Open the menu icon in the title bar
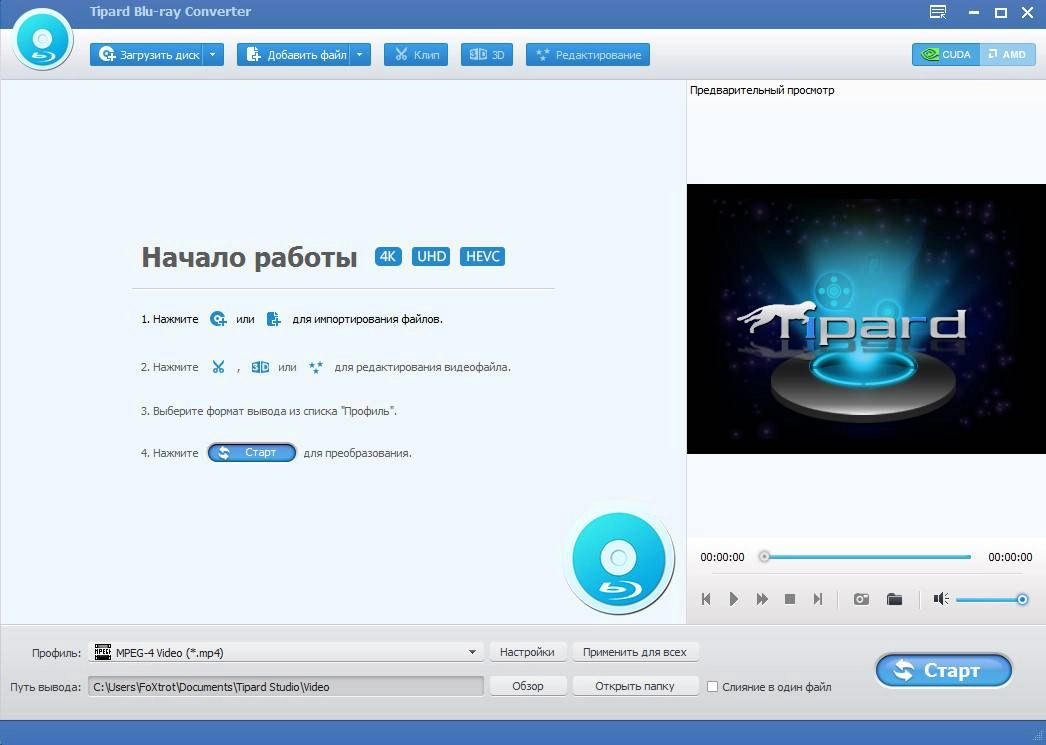The width and height of the screenshot is (1046, 745). [938, 12]
